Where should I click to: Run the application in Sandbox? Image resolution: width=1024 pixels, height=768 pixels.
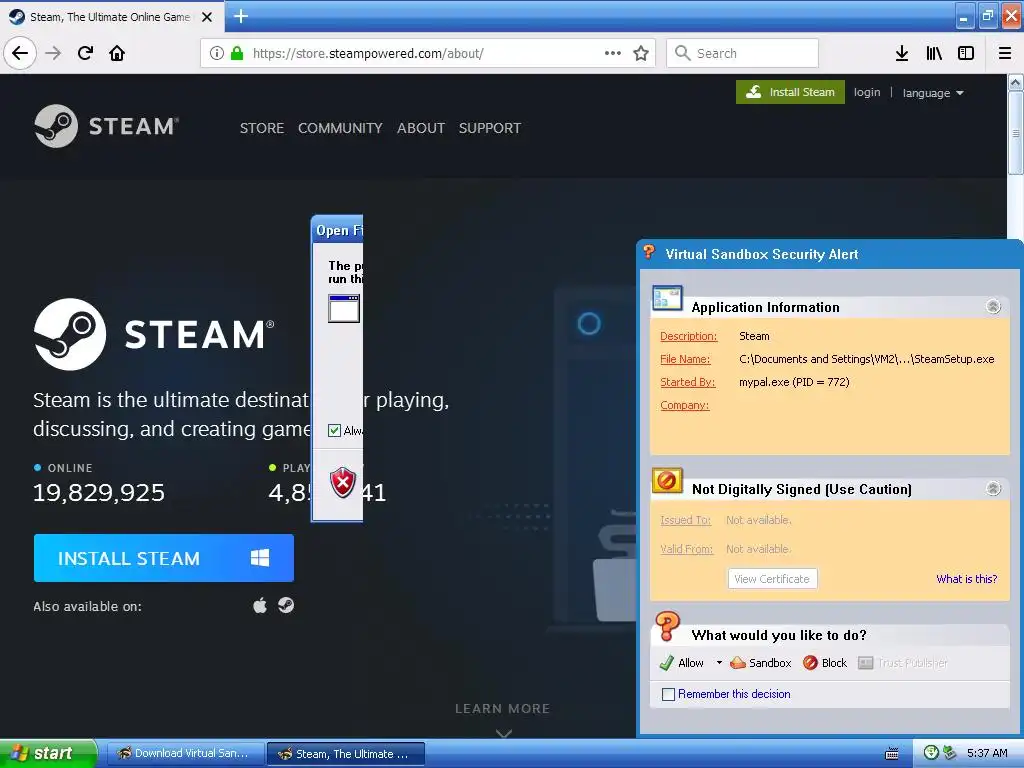[761, 663]
